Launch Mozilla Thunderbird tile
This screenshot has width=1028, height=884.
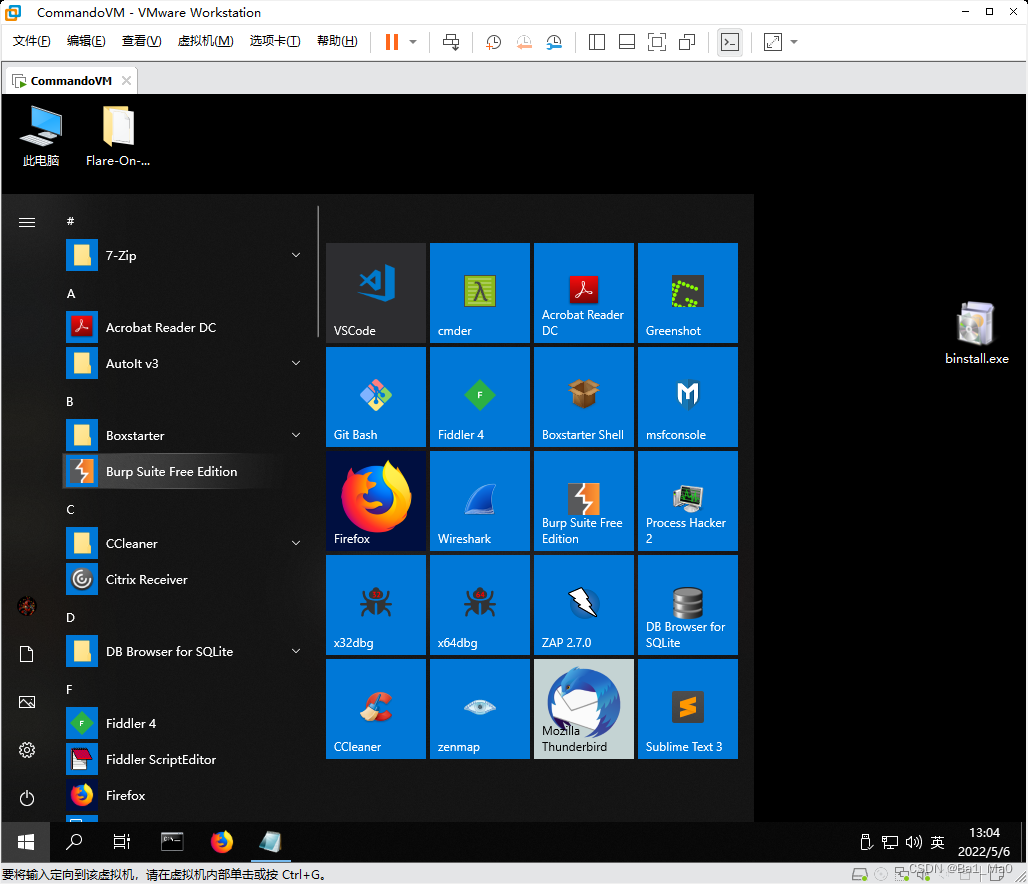point(583,709)
